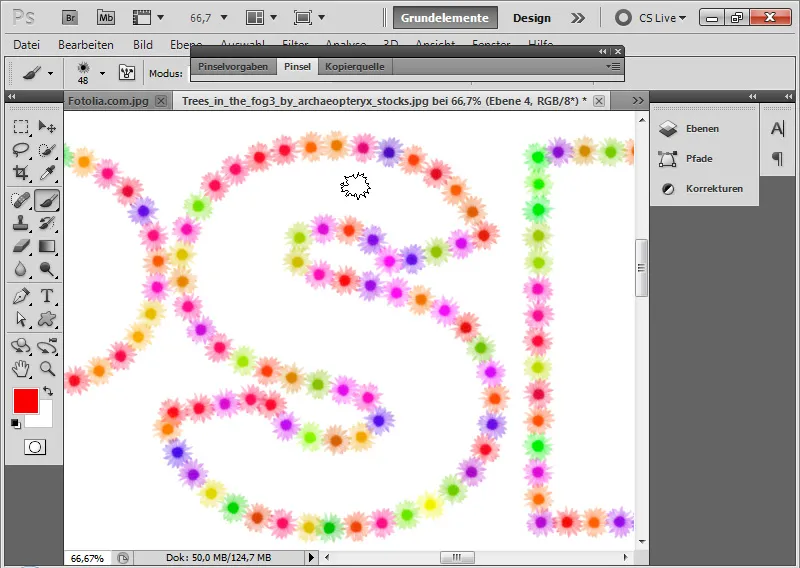
Task: Open the Brush panel flyout menu
Action: point(613,66)
